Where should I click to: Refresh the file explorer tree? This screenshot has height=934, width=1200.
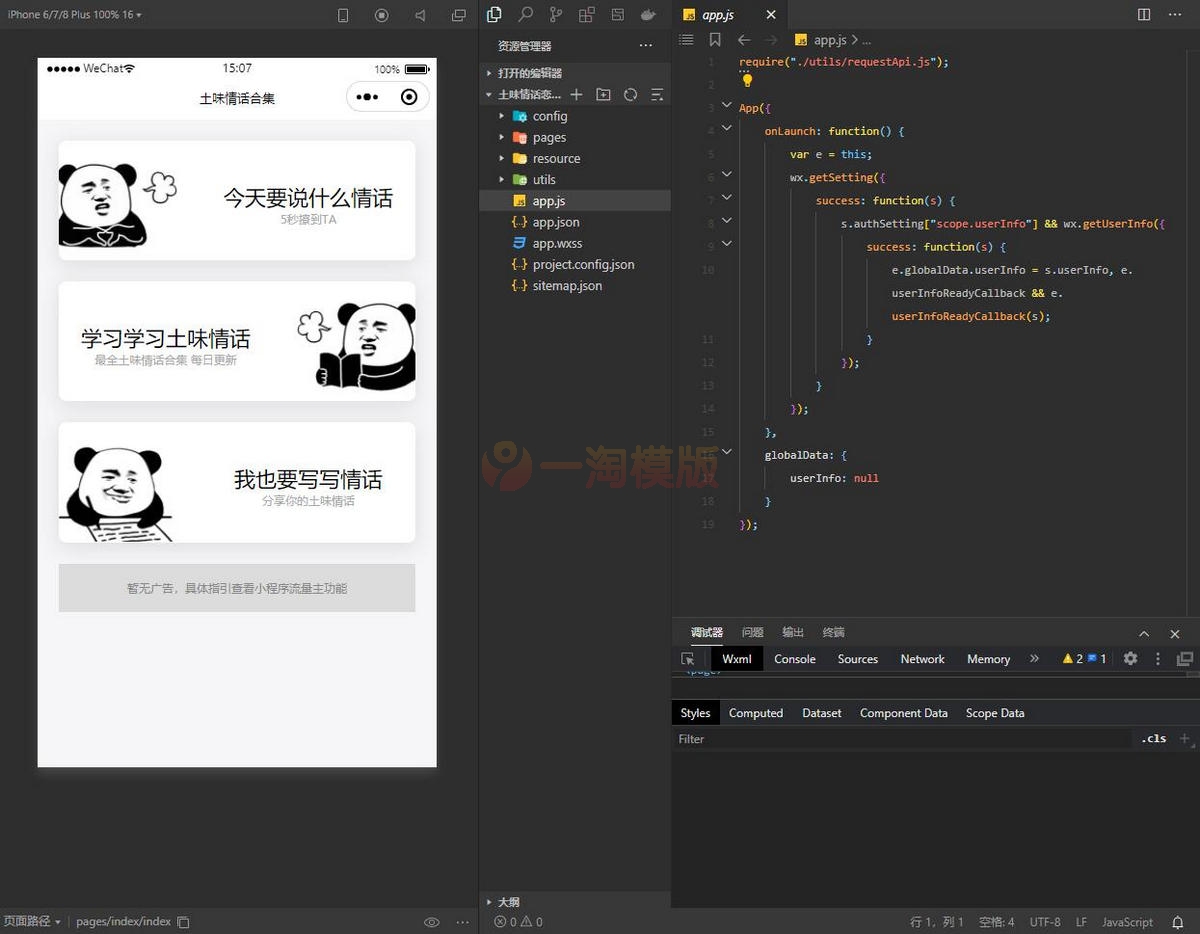pyautogui.click(x=630, y=95)
